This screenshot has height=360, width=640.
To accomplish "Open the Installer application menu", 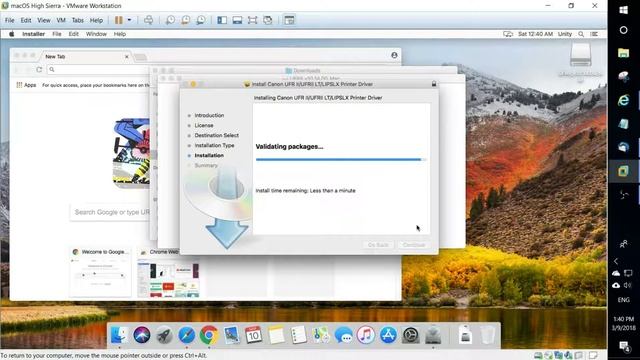I will (33, 34).
